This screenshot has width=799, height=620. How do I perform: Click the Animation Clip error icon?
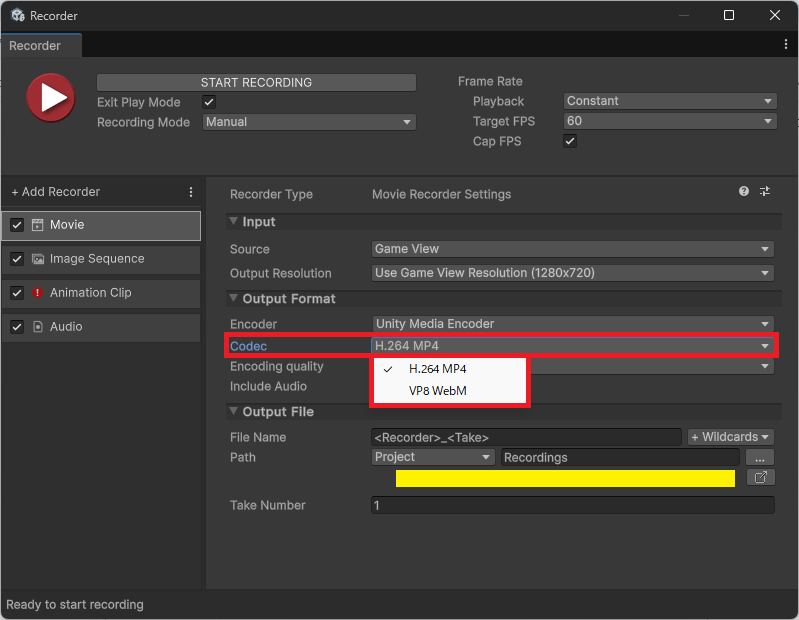[x=38, y=293]
